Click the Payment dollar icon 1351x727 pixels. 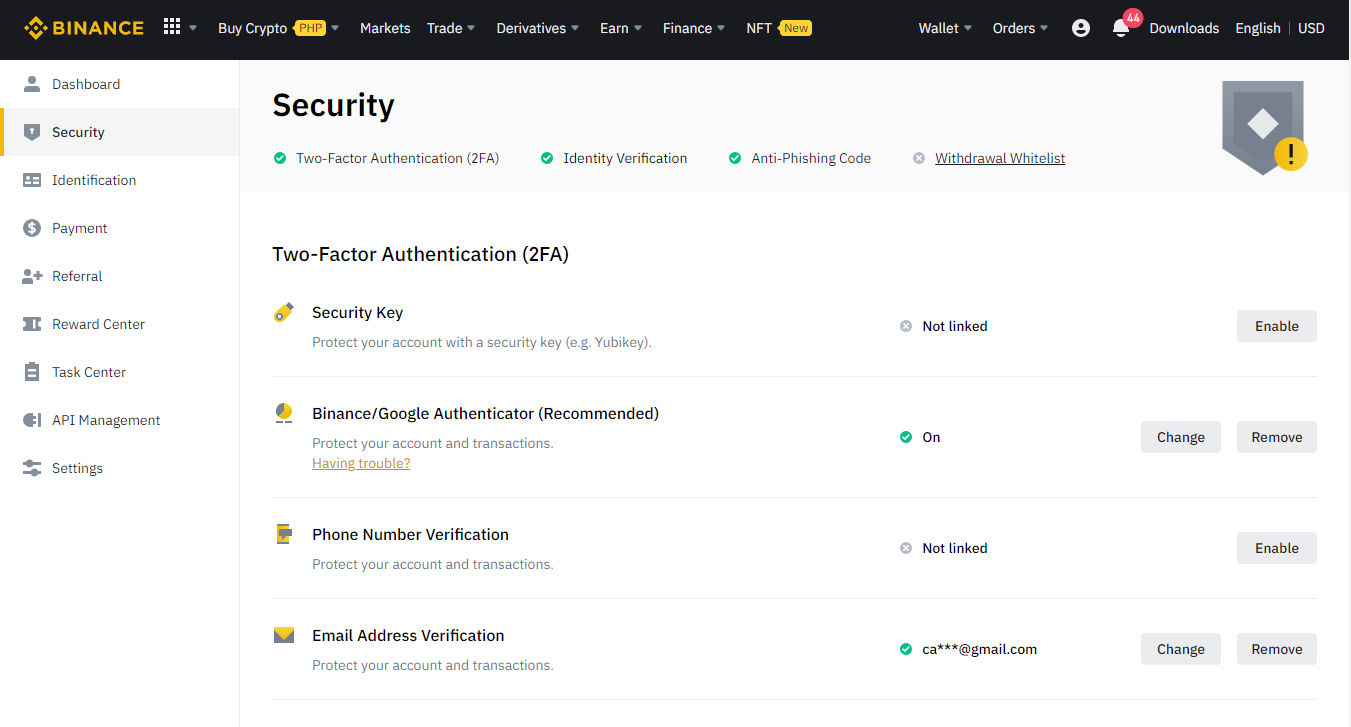[32, 228]
